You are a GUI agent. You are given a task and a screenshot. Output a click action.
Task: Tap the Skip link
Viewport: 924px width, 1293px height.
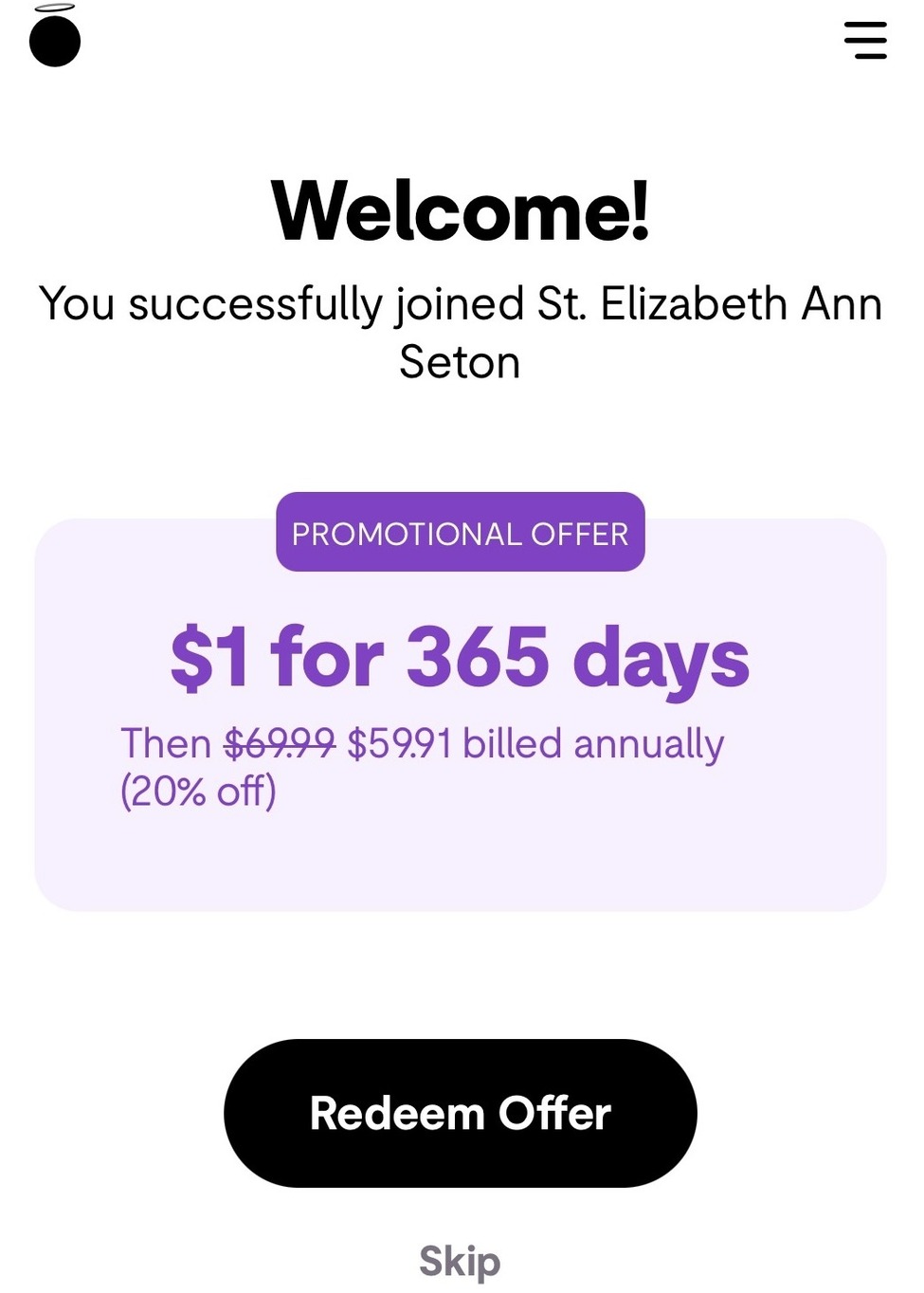coord(460,1261)
